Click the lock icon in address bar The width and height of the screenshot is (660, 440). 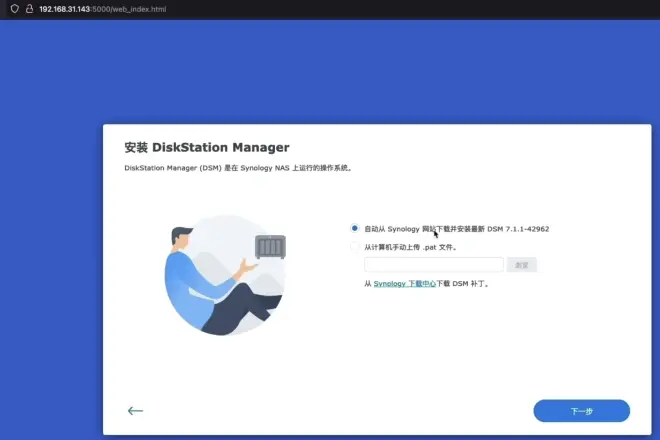pos(29,9)
